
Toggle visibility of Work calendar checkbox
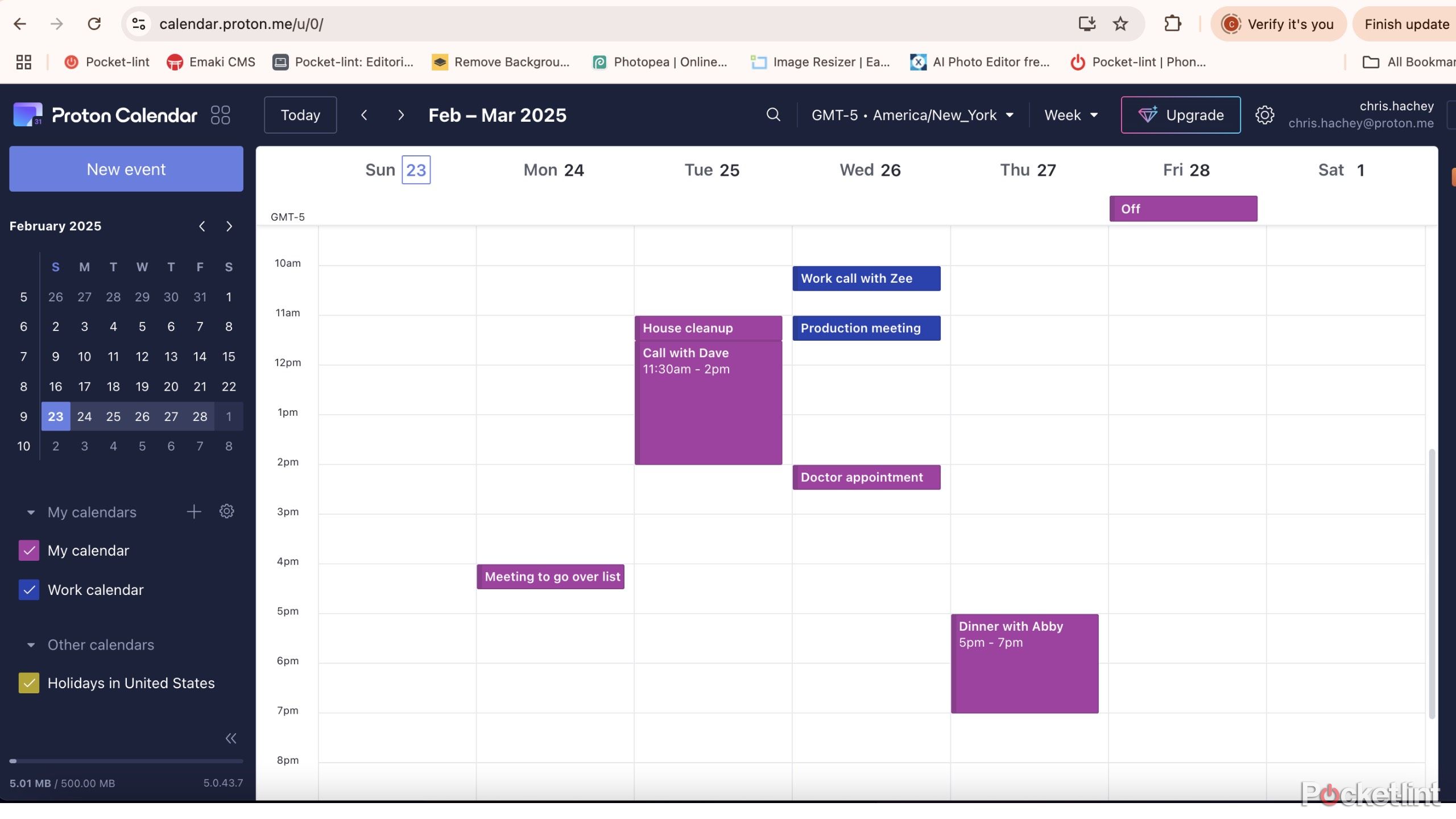(x=29, y=590)
